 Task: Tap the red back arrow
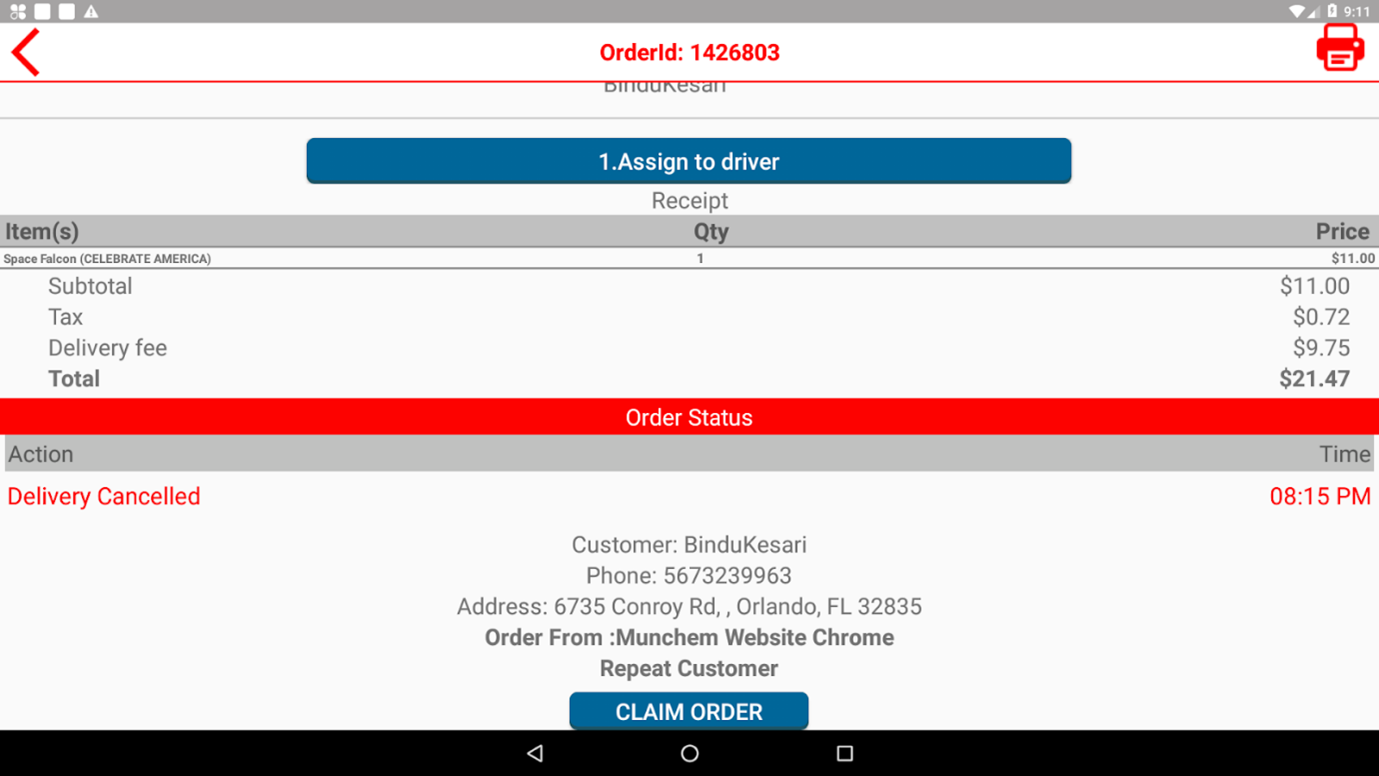tap(26, 52)
